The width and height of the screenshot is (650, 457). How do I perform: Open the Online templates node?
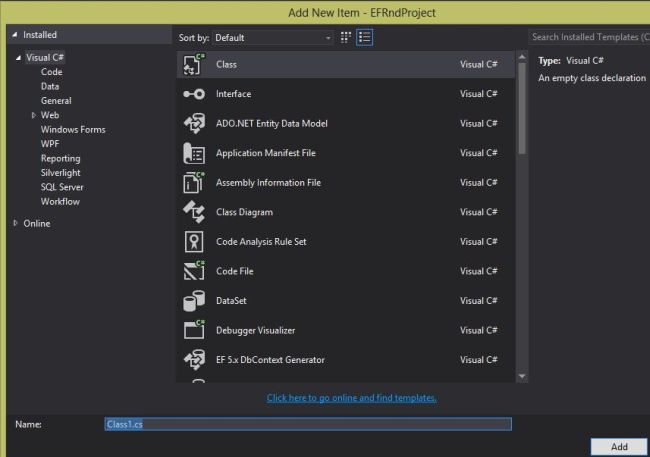click(x=36, y=224)
